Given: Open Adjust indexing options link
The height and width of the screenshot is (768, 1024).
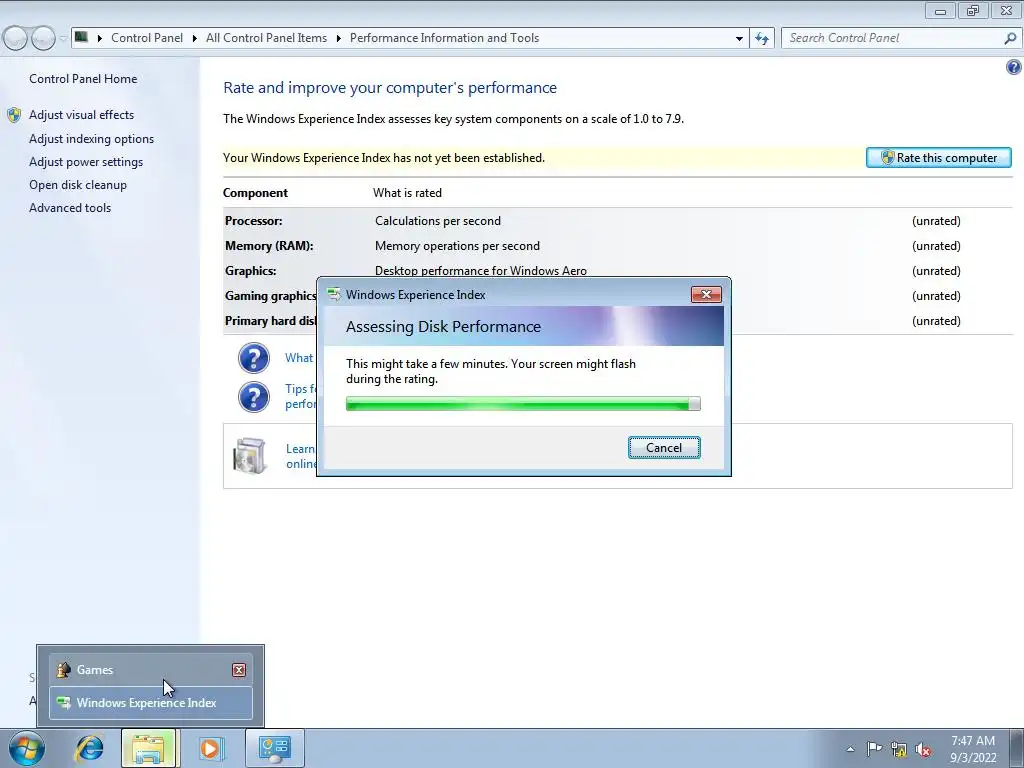Looking at the screenshot, I should pos(91,139).
